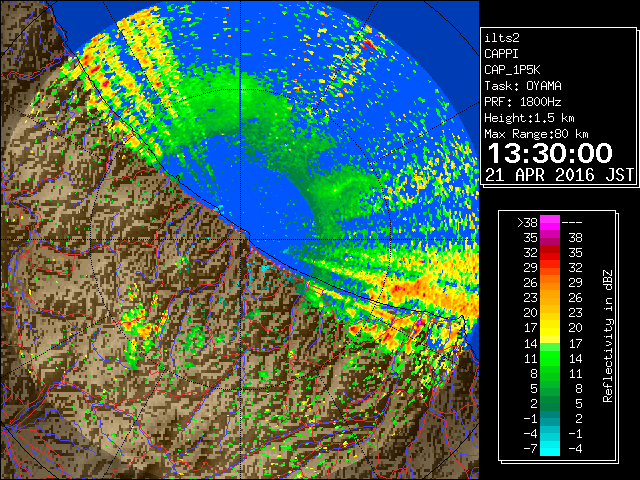The image size is (640, 480).
Task: Click the 13:30:00 timestamp
Action: 550,153
